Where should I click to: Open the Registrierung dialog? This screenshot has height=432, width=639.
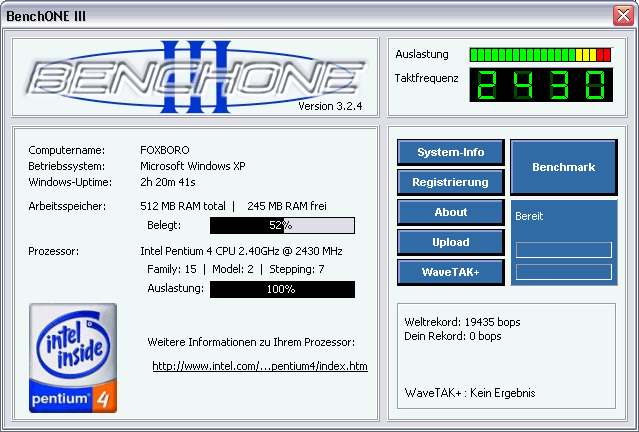click(x=451, y=182)
